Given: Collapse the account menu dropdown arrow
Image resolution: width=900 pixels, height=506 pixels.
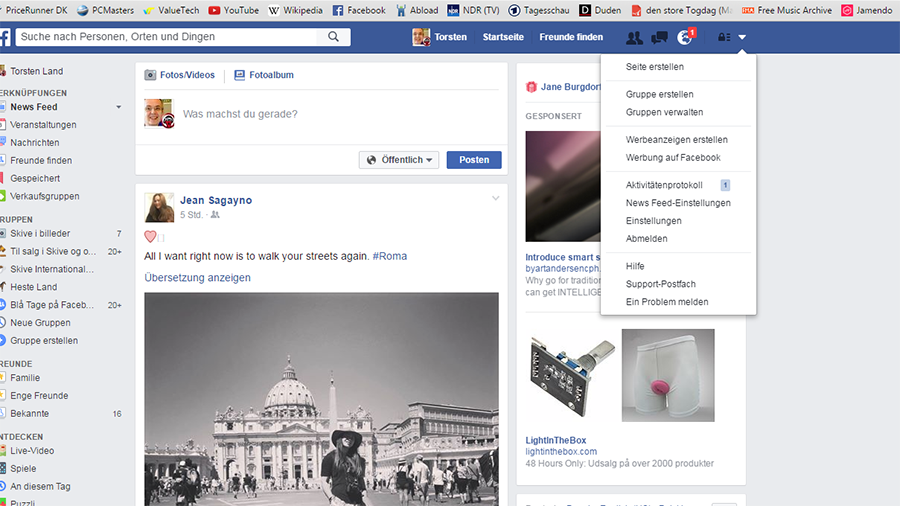Looking at the screenshot, I should (743, 38).
